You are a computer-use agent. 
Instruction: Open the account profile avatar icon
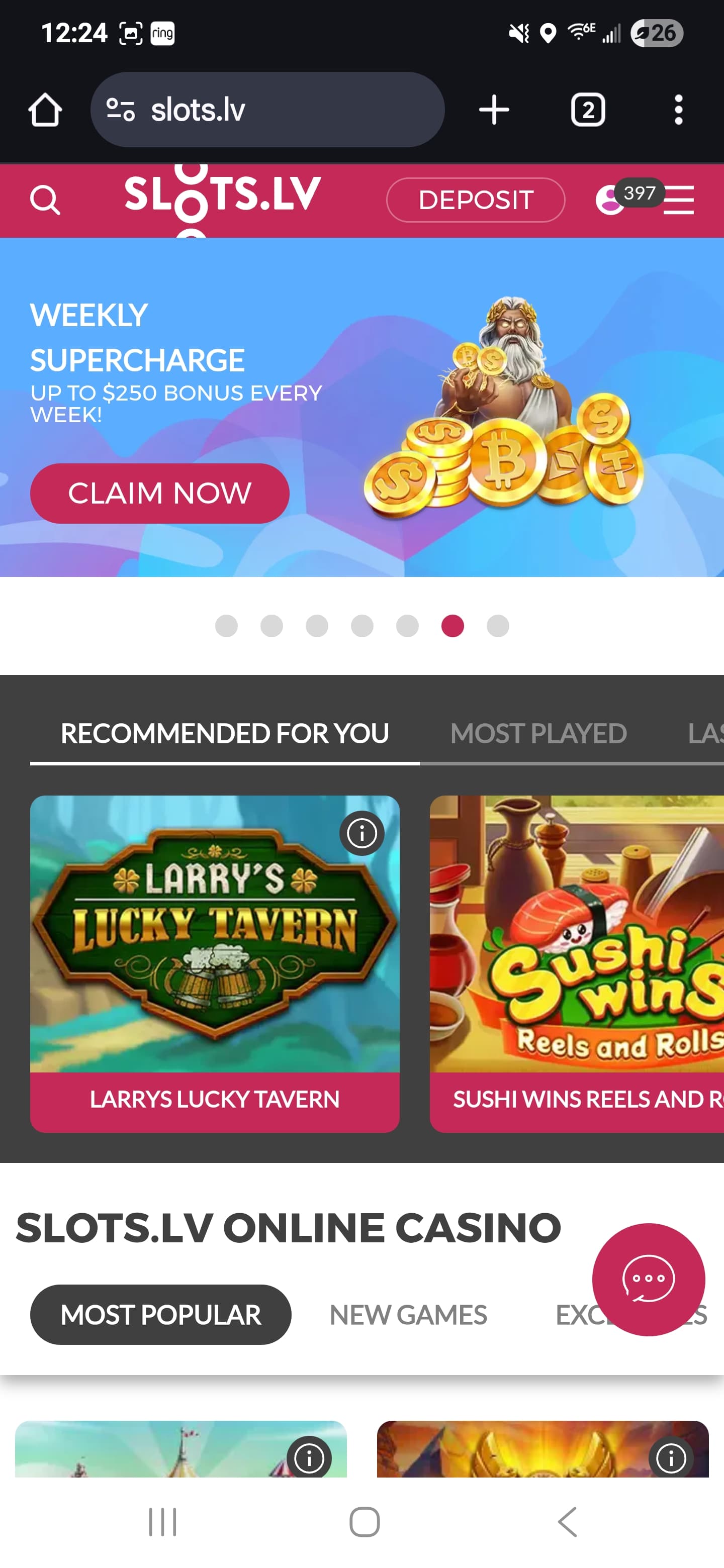pos(609,200)
